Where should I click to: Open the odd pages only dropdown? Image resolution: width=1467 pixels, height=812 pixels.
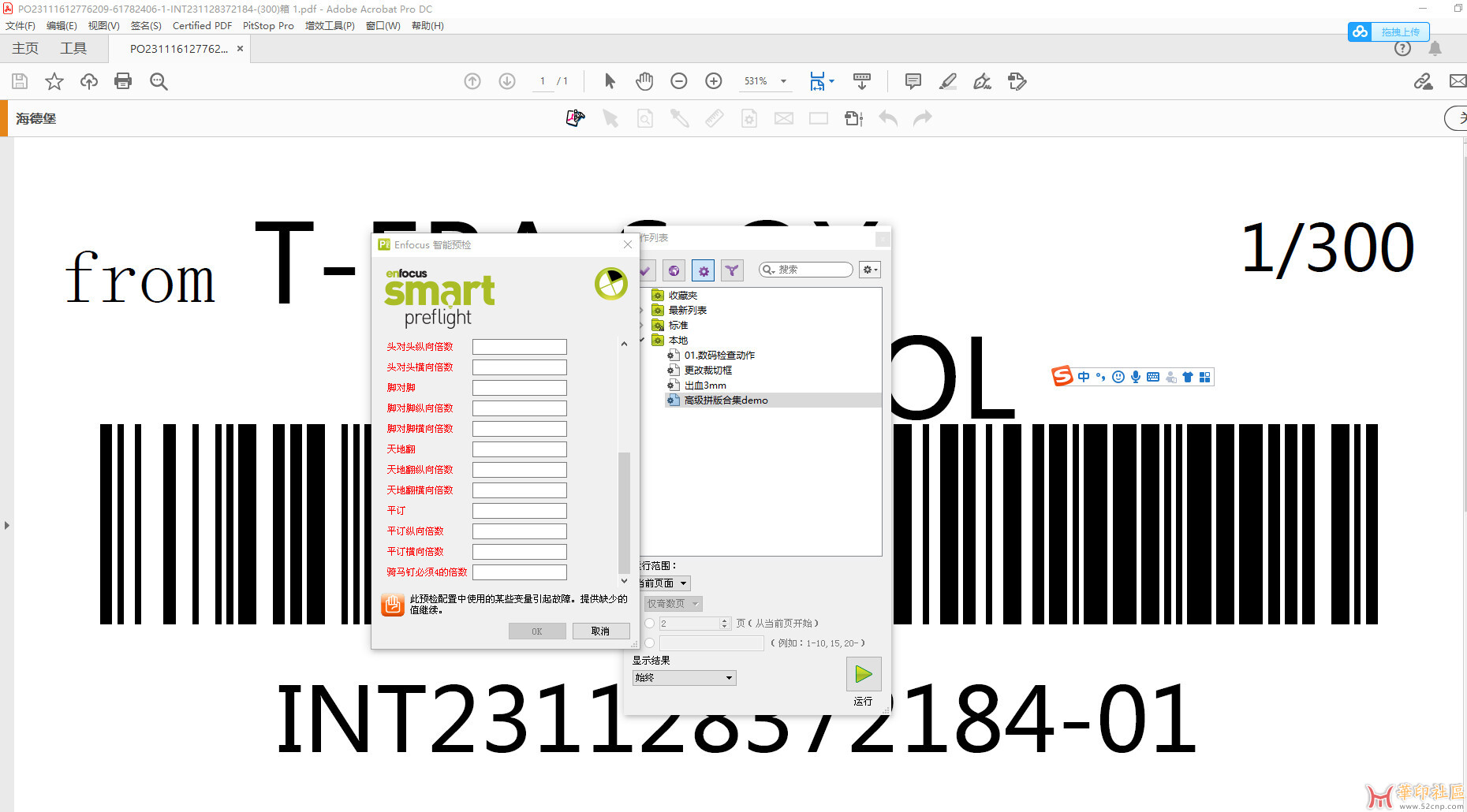[x=673, y=604]
